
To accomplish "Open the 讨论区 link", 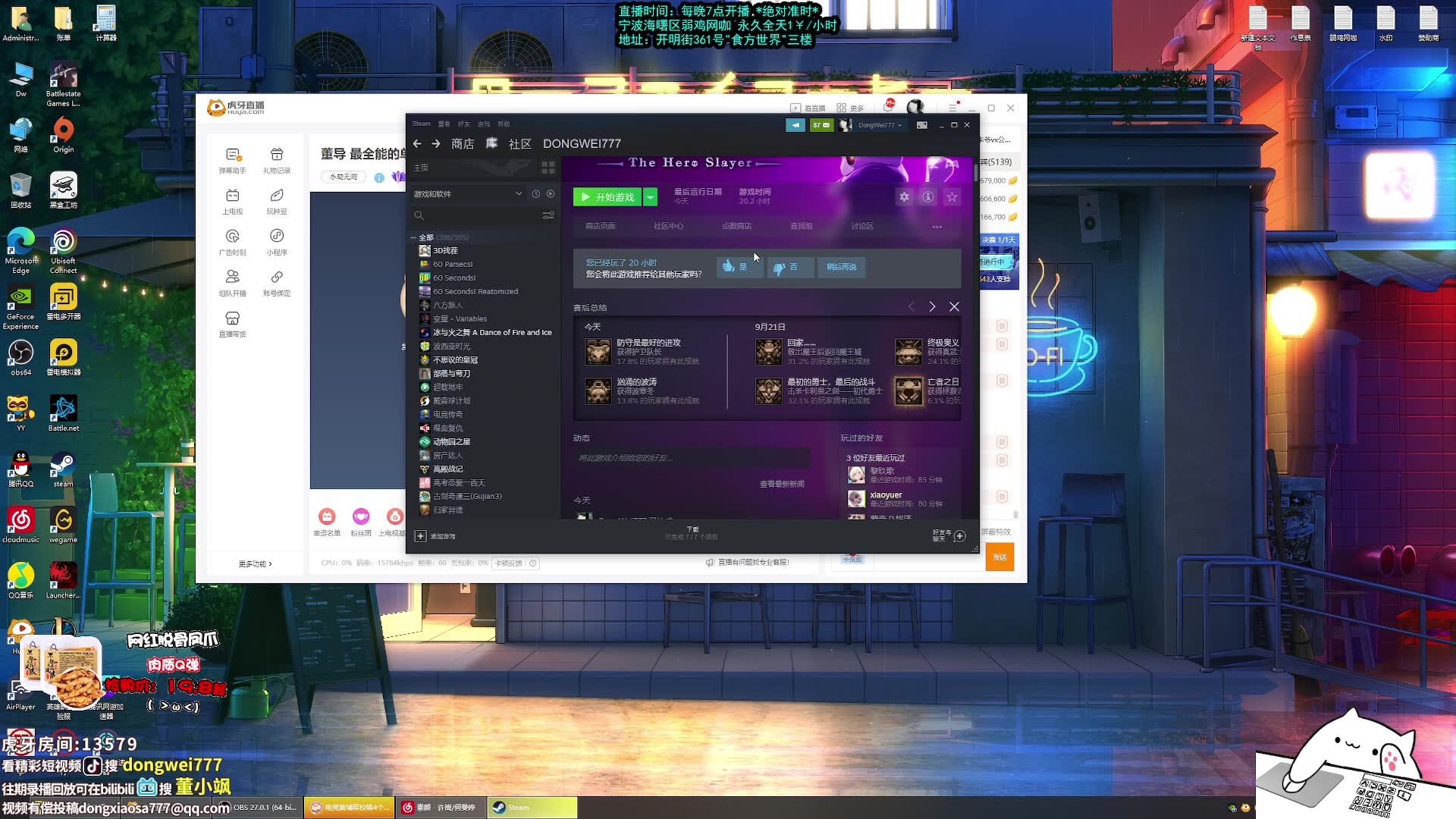I will click(x=862, y=226).
